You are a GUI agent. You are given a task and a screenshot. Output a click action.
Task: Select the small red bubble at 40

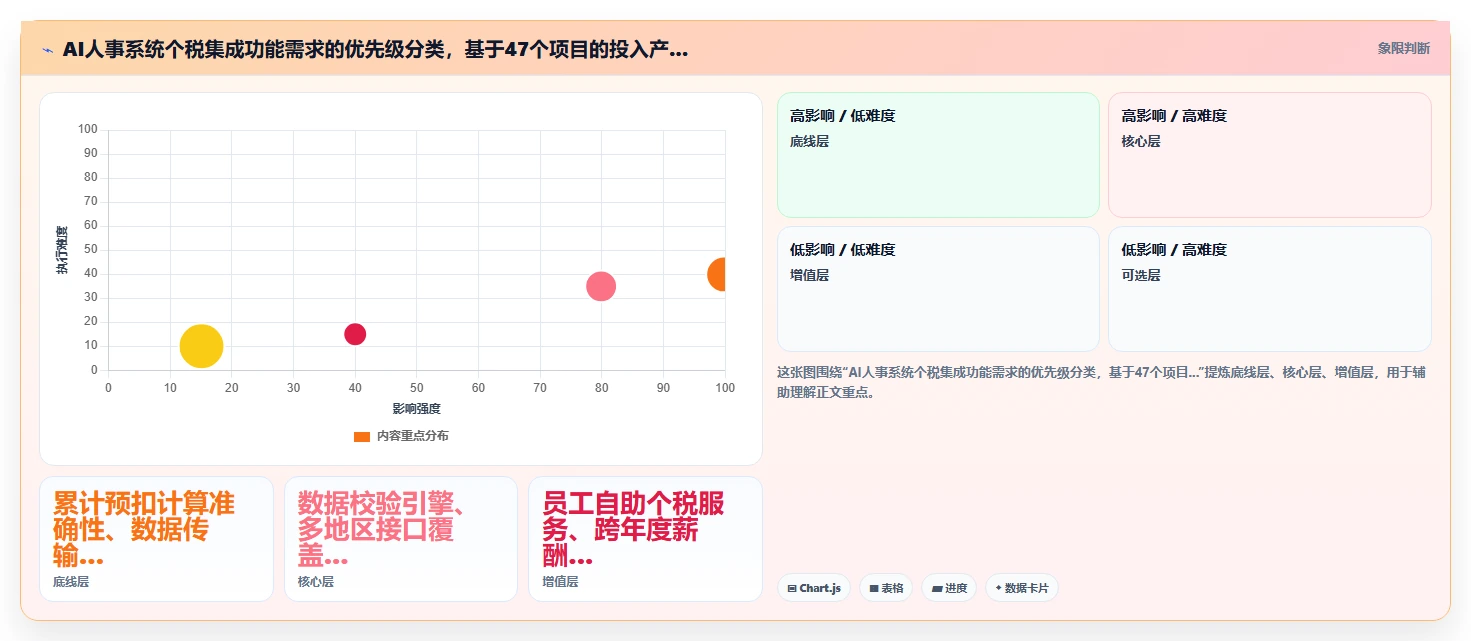pyautogui.click(x=355, y=334)
